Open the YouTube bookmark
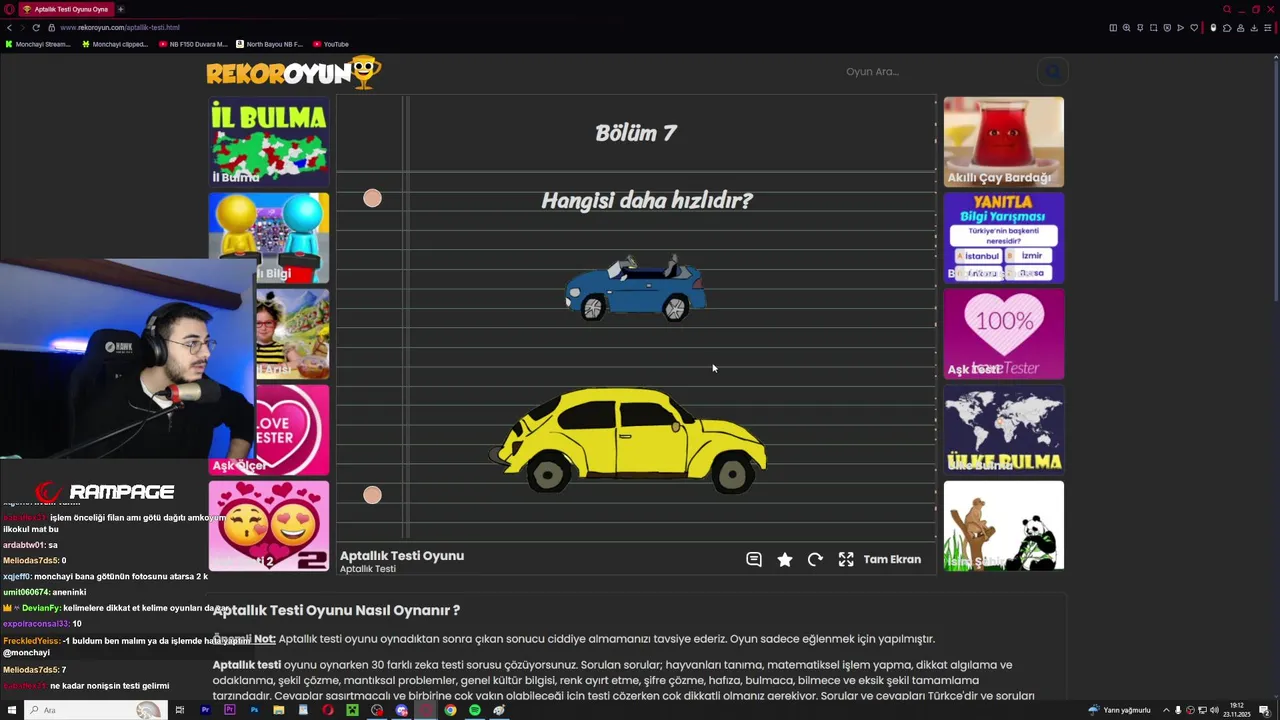 [331, 44]
